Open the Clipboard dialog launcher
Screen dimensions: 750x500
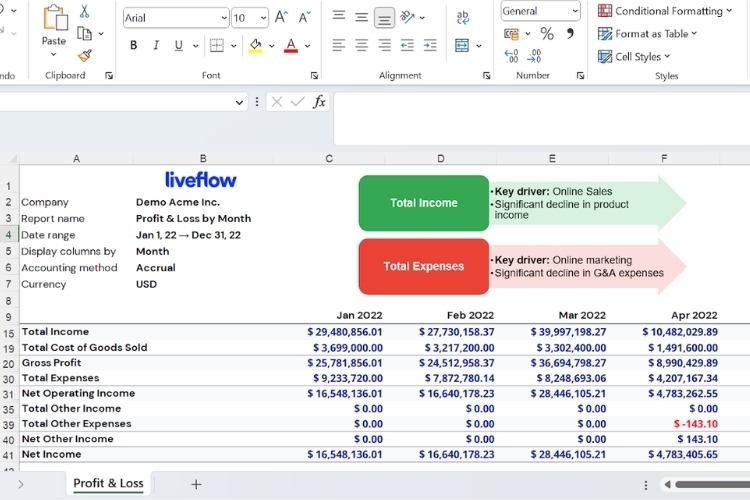click(x=109, y=76)
